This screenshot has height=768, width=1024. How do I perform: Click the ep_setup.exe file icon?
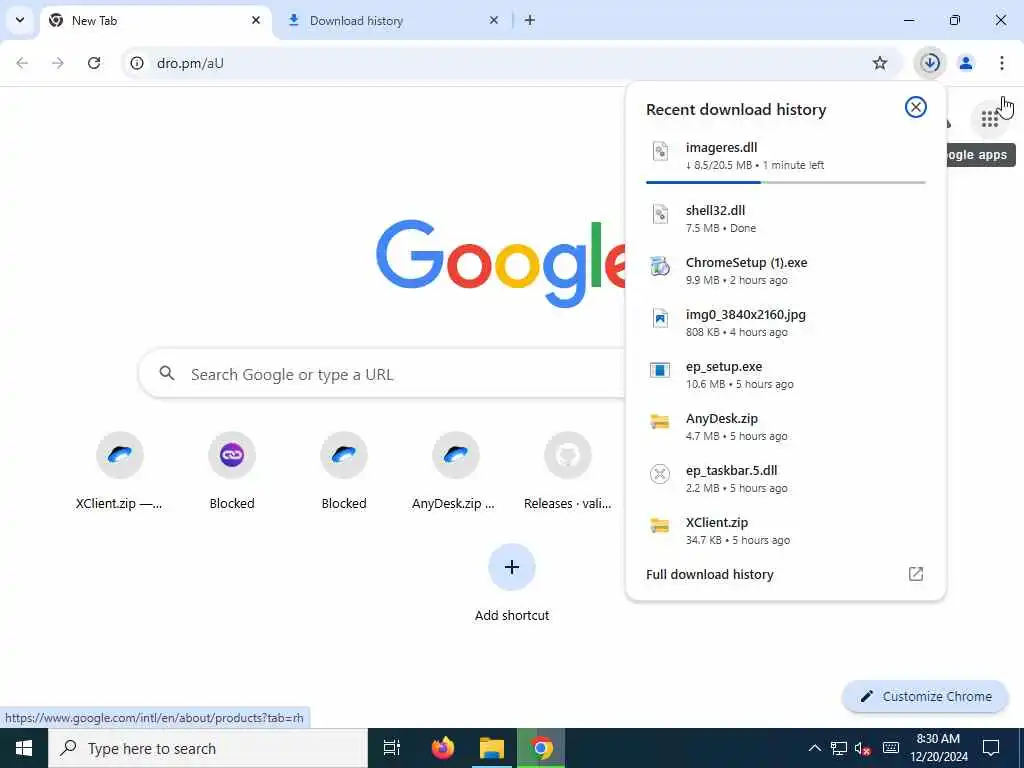pos(660,370)
